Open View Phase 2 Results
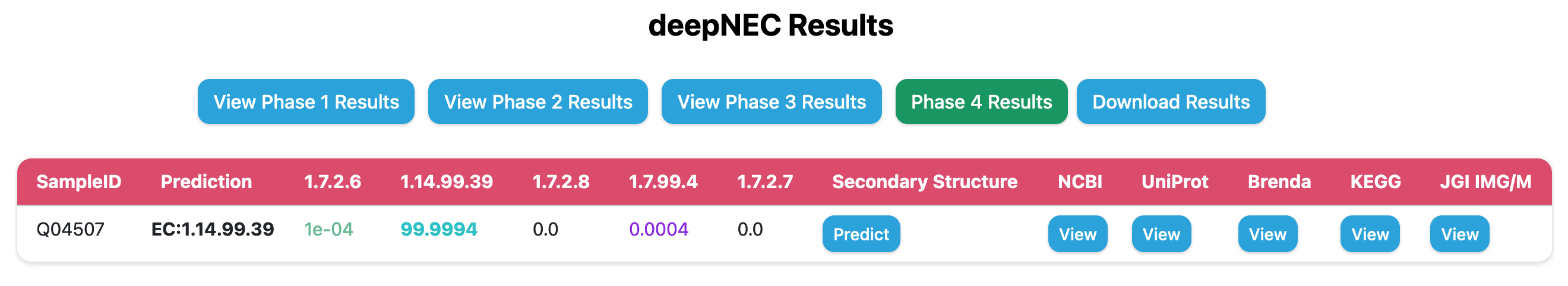Viewport: 1568px width, 286px height. 538,101
